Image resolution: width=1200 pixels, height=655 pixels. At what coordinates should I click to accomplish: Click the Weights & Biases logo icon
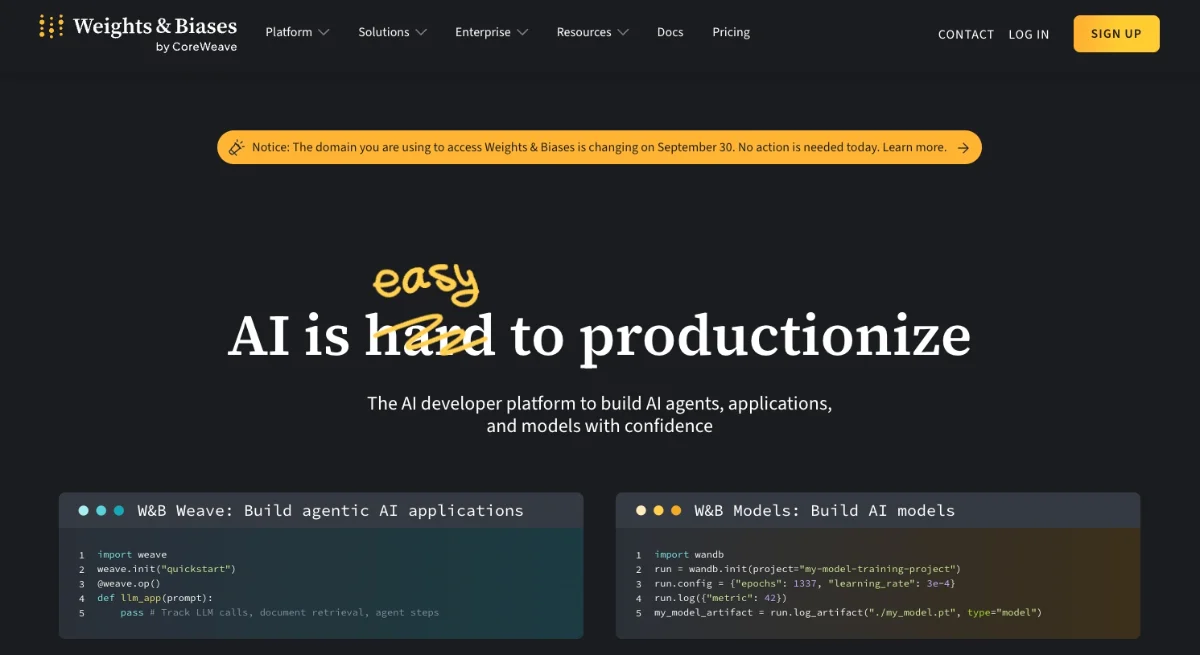pos(51,26)
